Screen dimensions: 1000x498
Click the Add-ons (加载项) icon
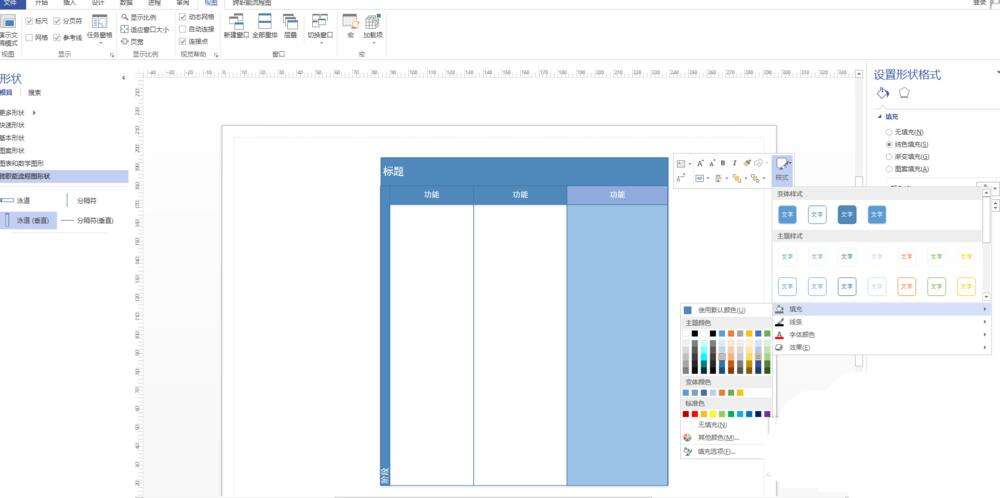(373, 22)
